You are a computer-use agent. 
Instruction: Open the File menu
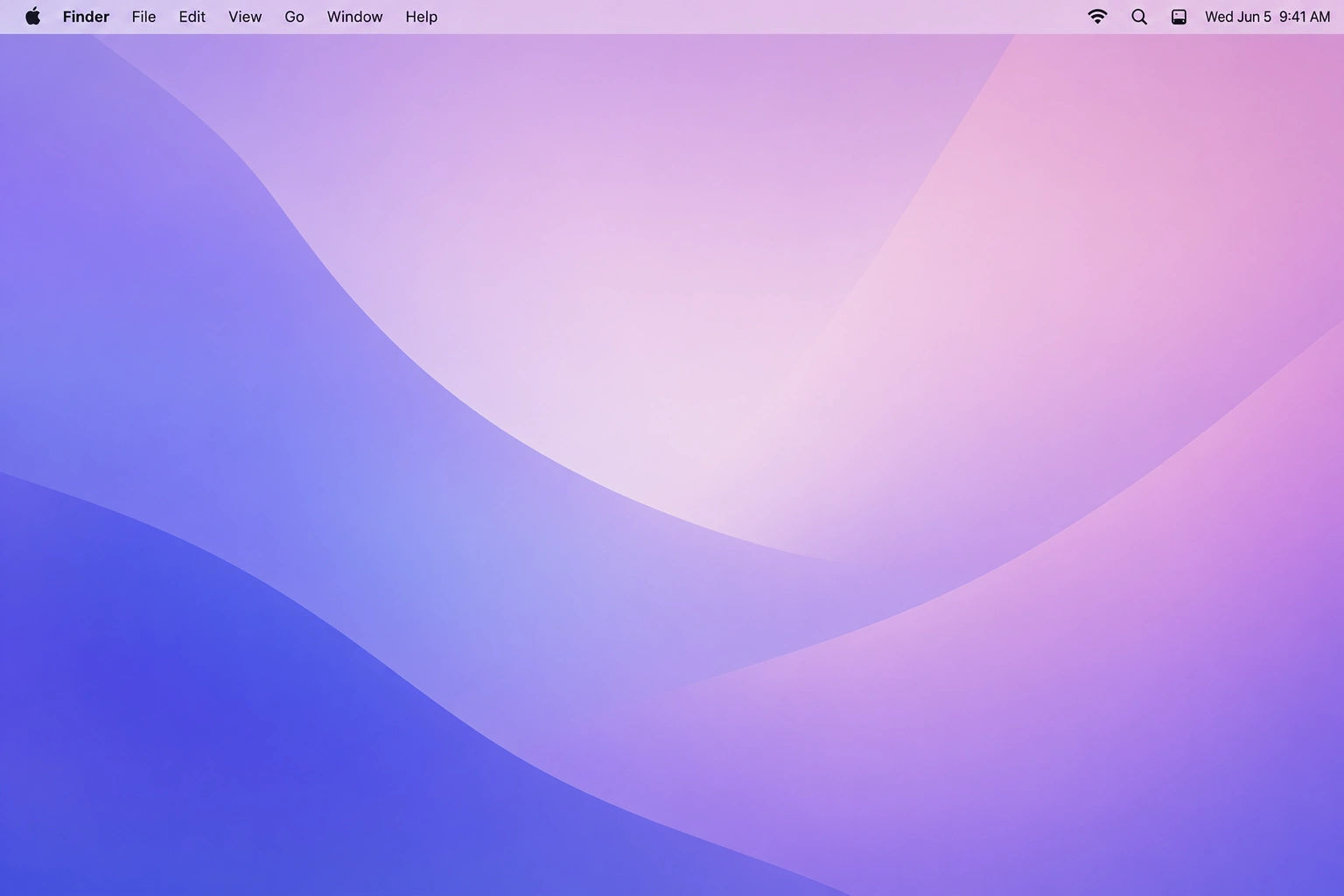(x=143, y=17)
